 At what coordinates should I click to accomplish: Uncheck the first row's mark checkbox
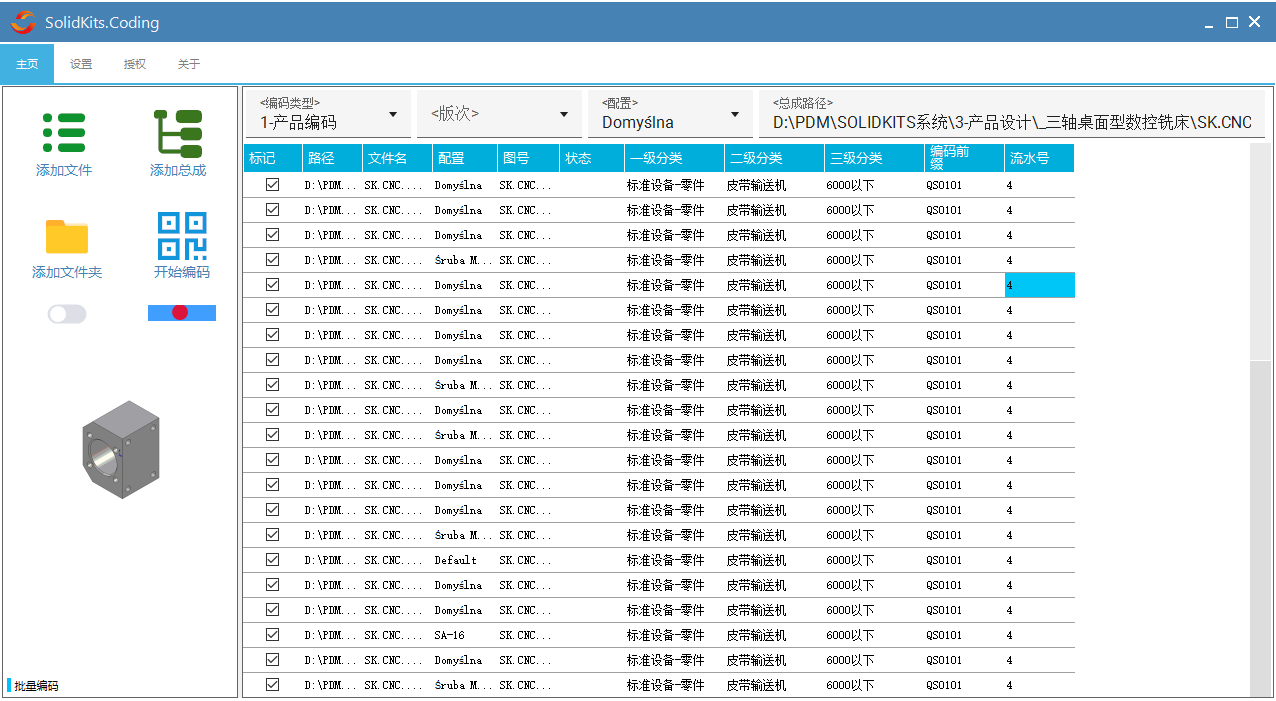(x=272, y=185)
